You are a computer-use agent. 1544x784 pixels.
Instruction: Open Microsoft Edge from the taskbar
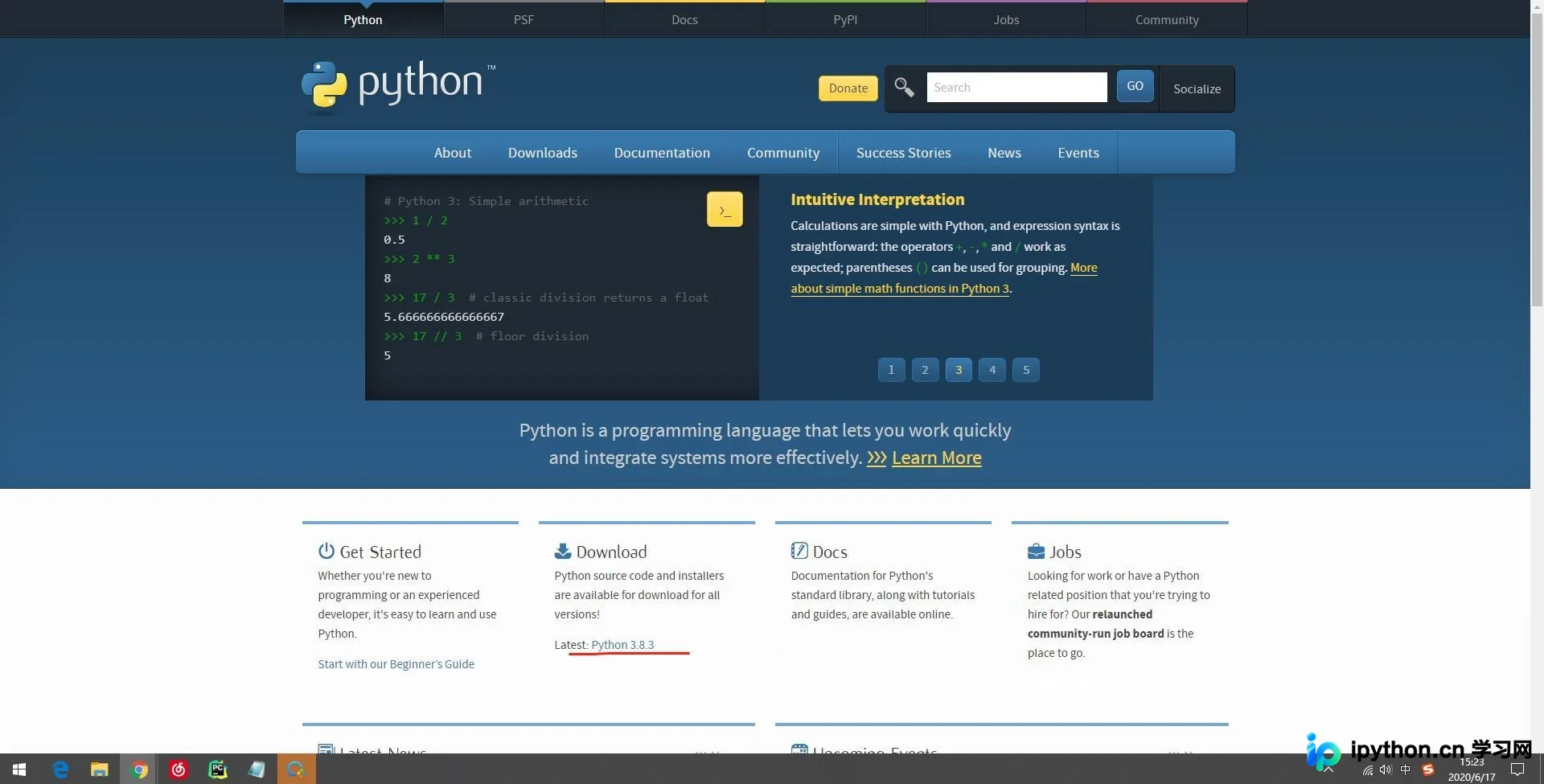pyautogui.click(x=60, y=770)
